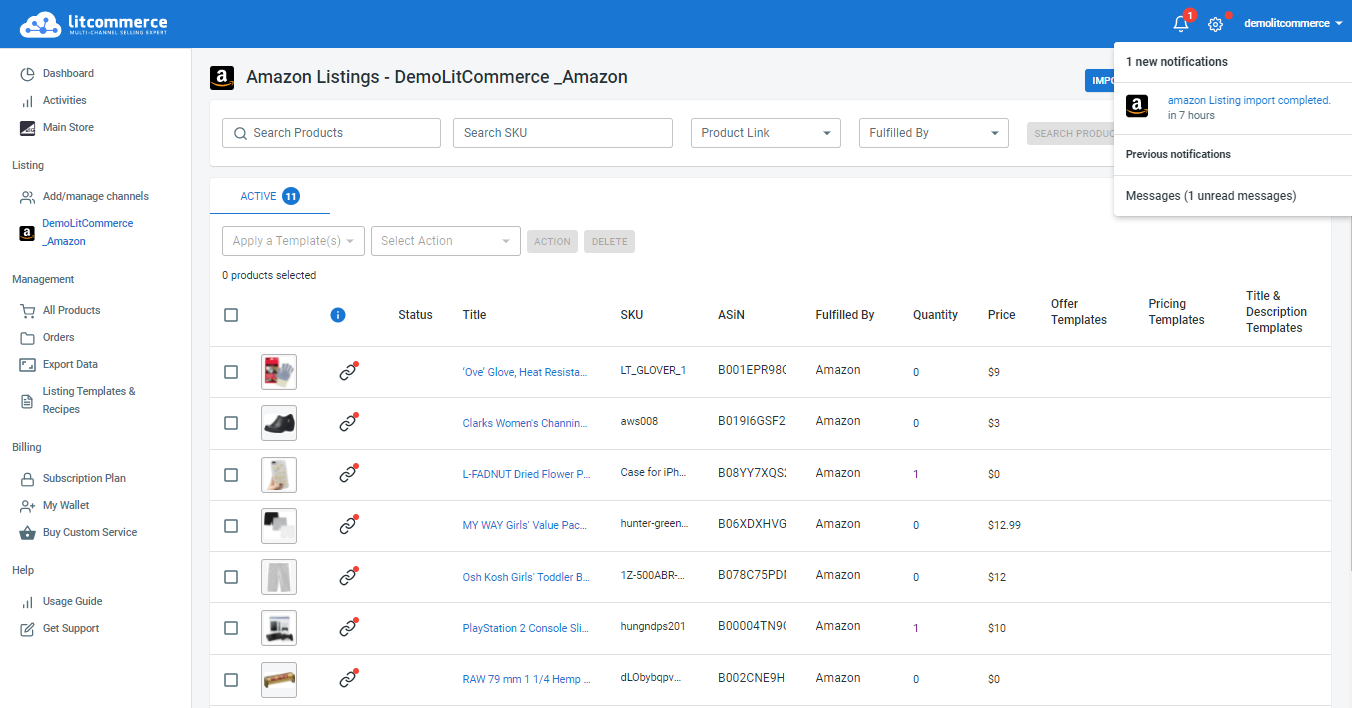Click the Clarks Women's shoe thumbnail
Screen dimensions: 1352x708
click(x=279, y=423)
